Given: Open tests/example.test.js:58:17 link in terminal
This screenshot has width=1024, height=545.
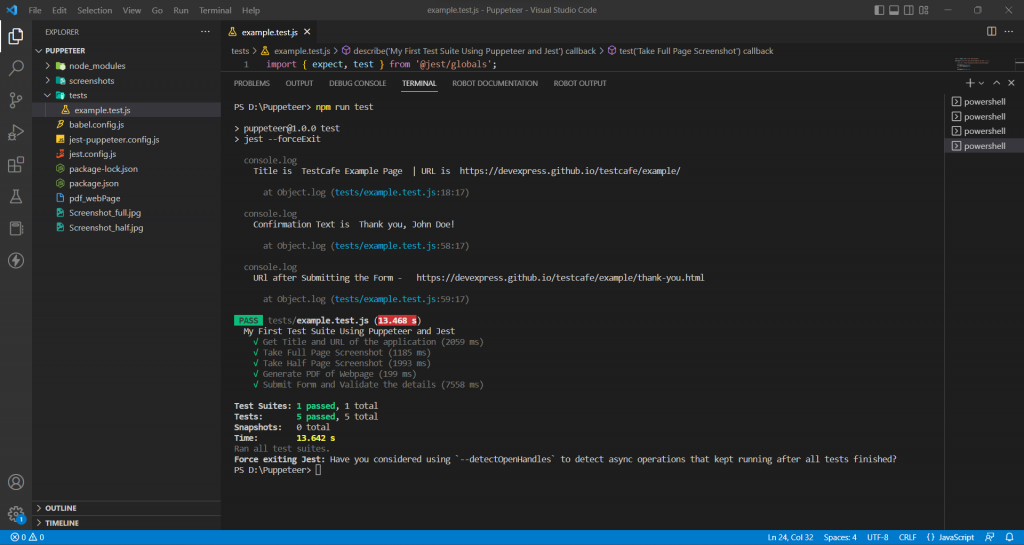Looking at the screenshot, I should click(400, 246).
